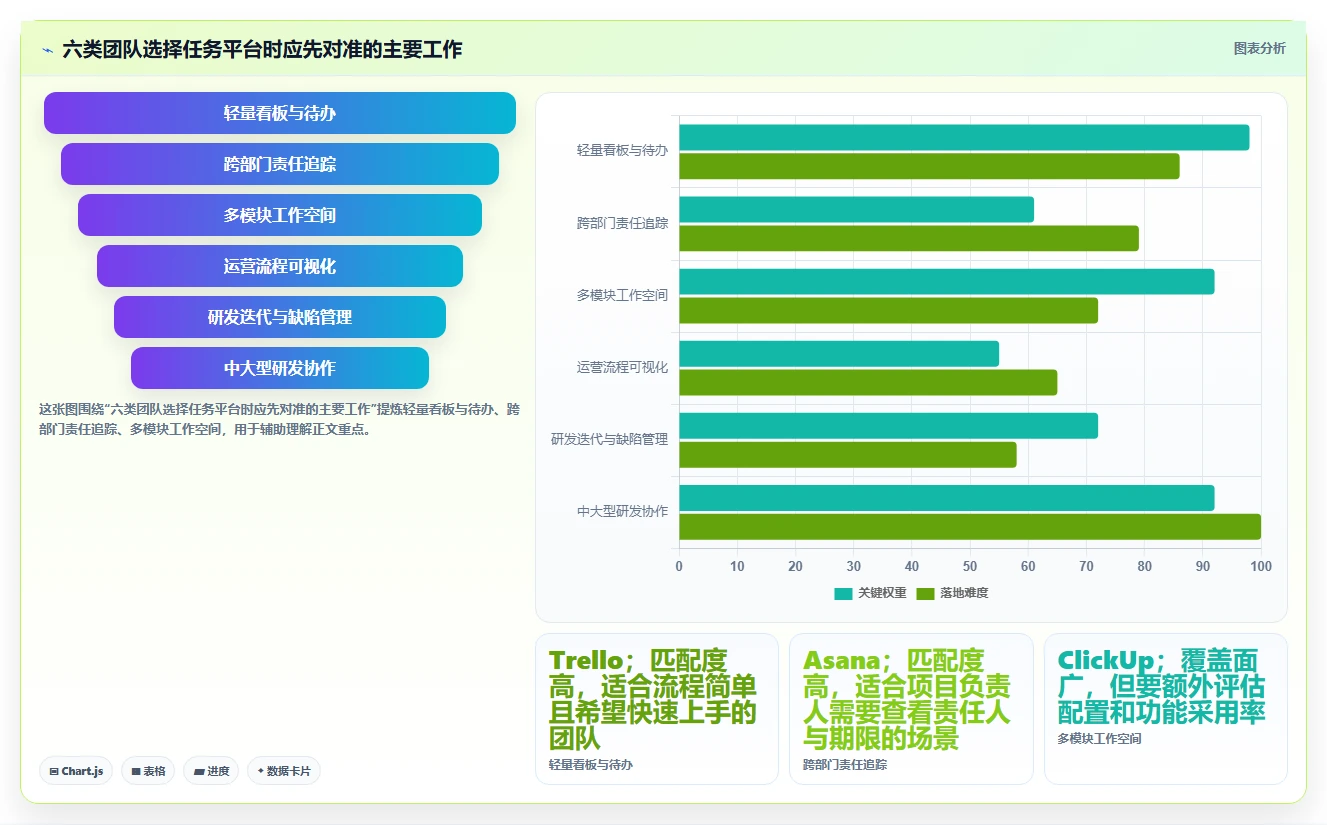This screenshot has width=1327, height=825.
Task: Click the description paragraph under the funnel
Action: pos(279,420)
